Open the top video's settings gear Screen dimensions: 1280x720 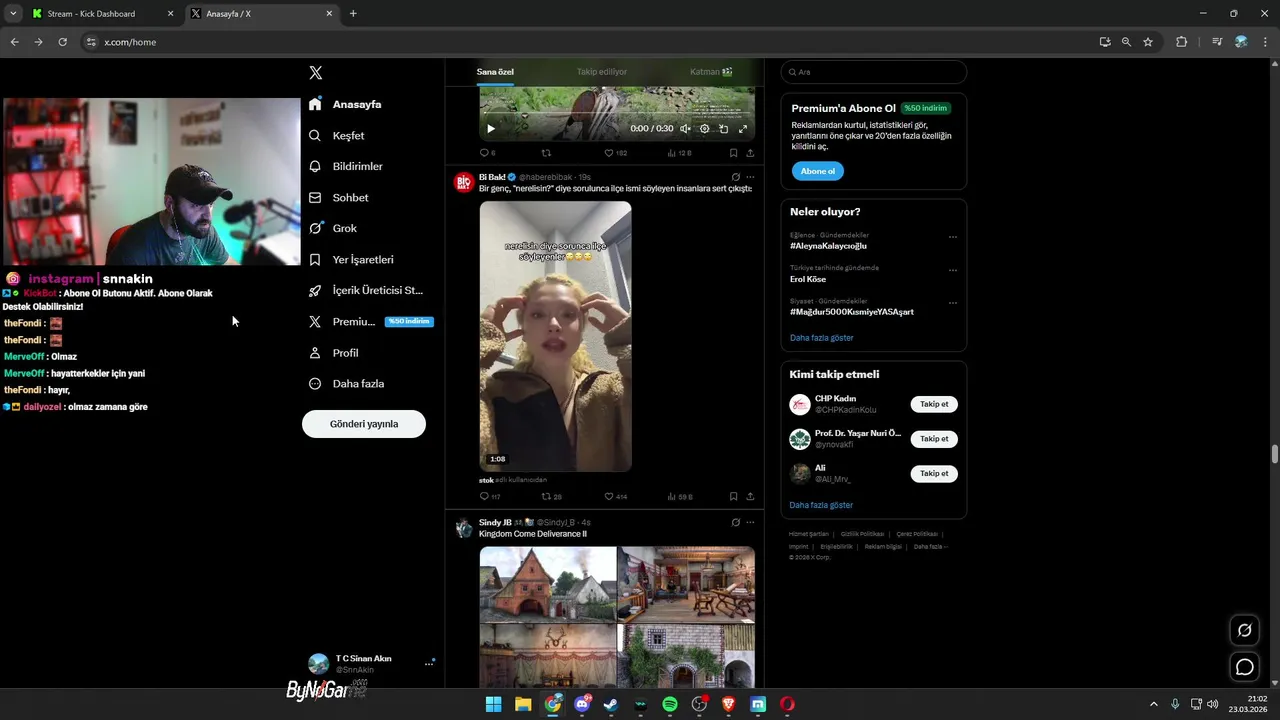point(704,128)
